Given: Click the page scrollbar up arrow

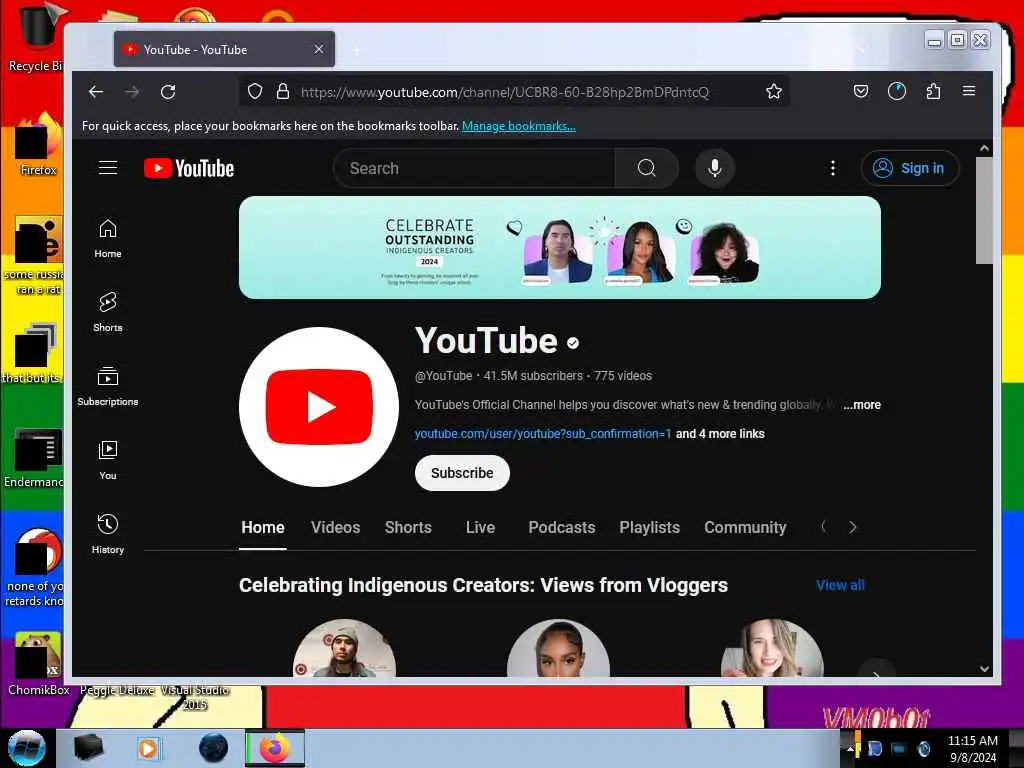Looking at the screenshot, I should pyautogui.click(x=984, y=148).
